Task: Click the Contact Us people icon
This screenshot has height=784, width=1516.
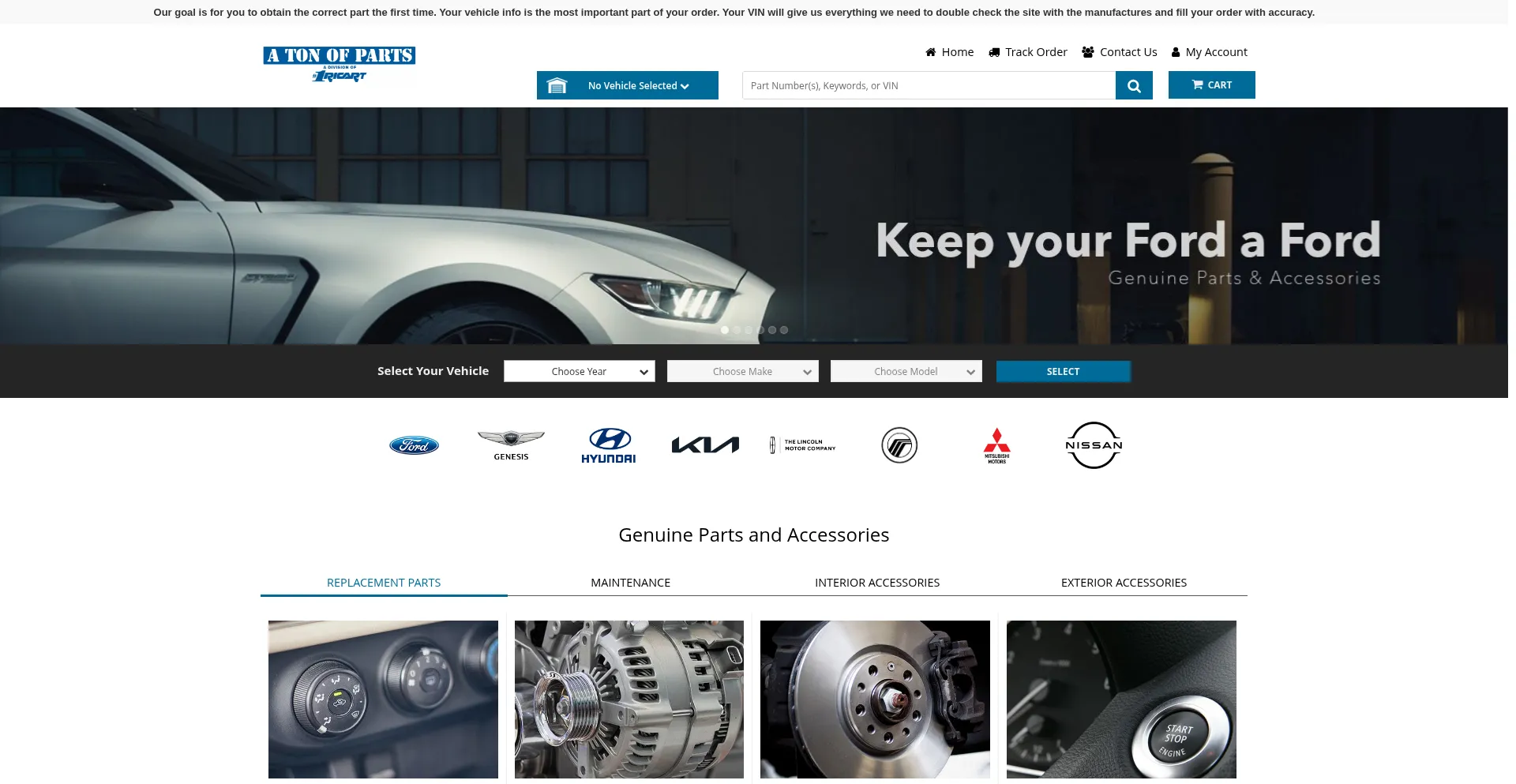Action: click(x=1088, y=52)
